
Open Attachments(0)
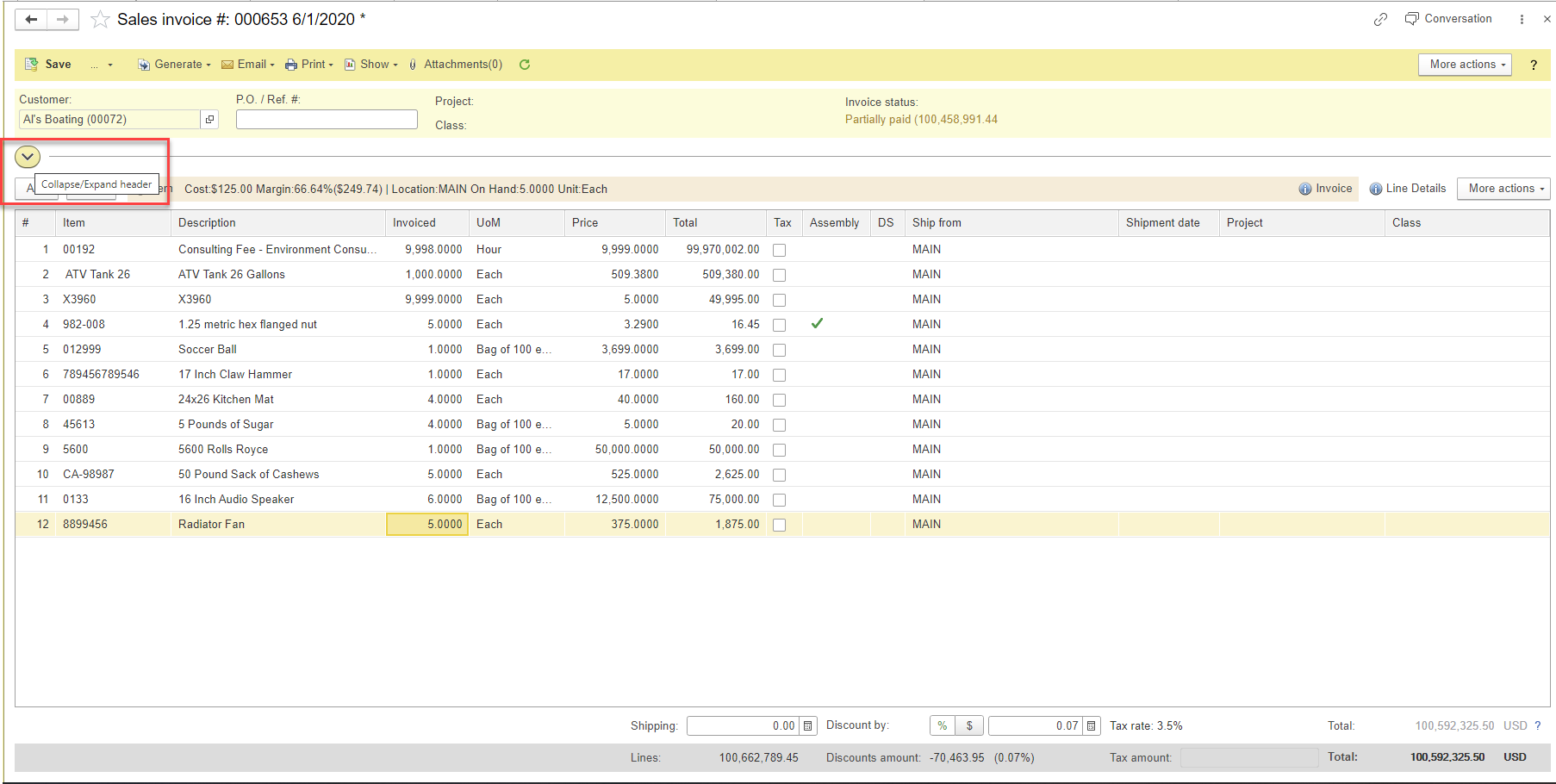(x=456, y=65)
